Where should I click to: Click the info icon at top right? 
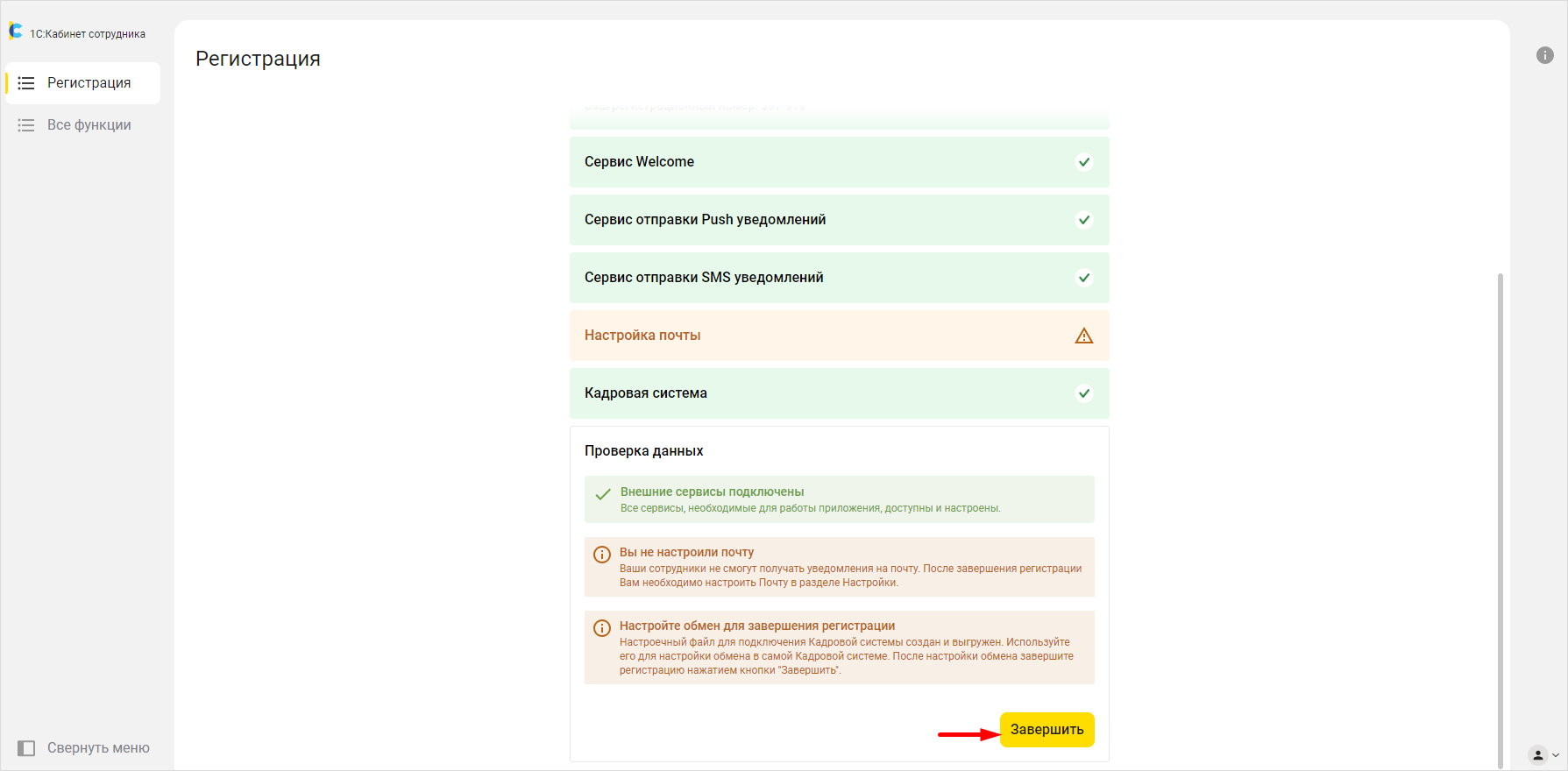(1545, 55)
